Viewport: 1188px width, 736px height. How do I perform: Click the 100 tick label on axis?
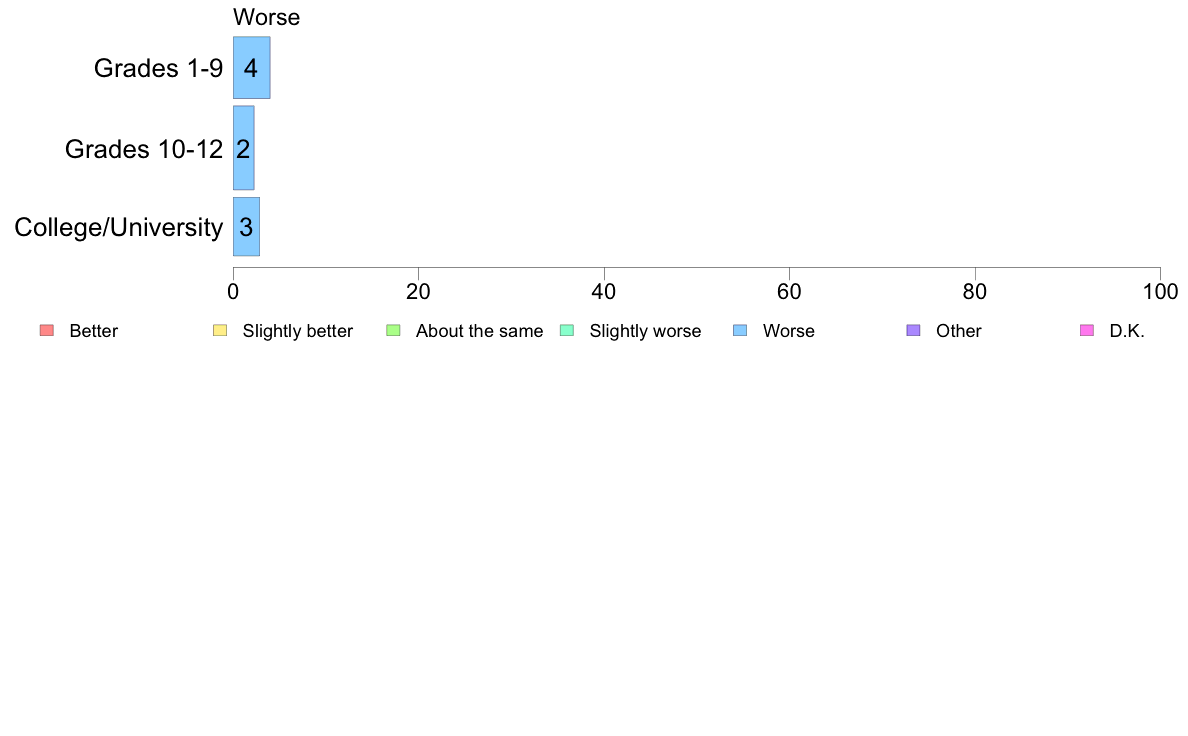(x=1160, y=292)
